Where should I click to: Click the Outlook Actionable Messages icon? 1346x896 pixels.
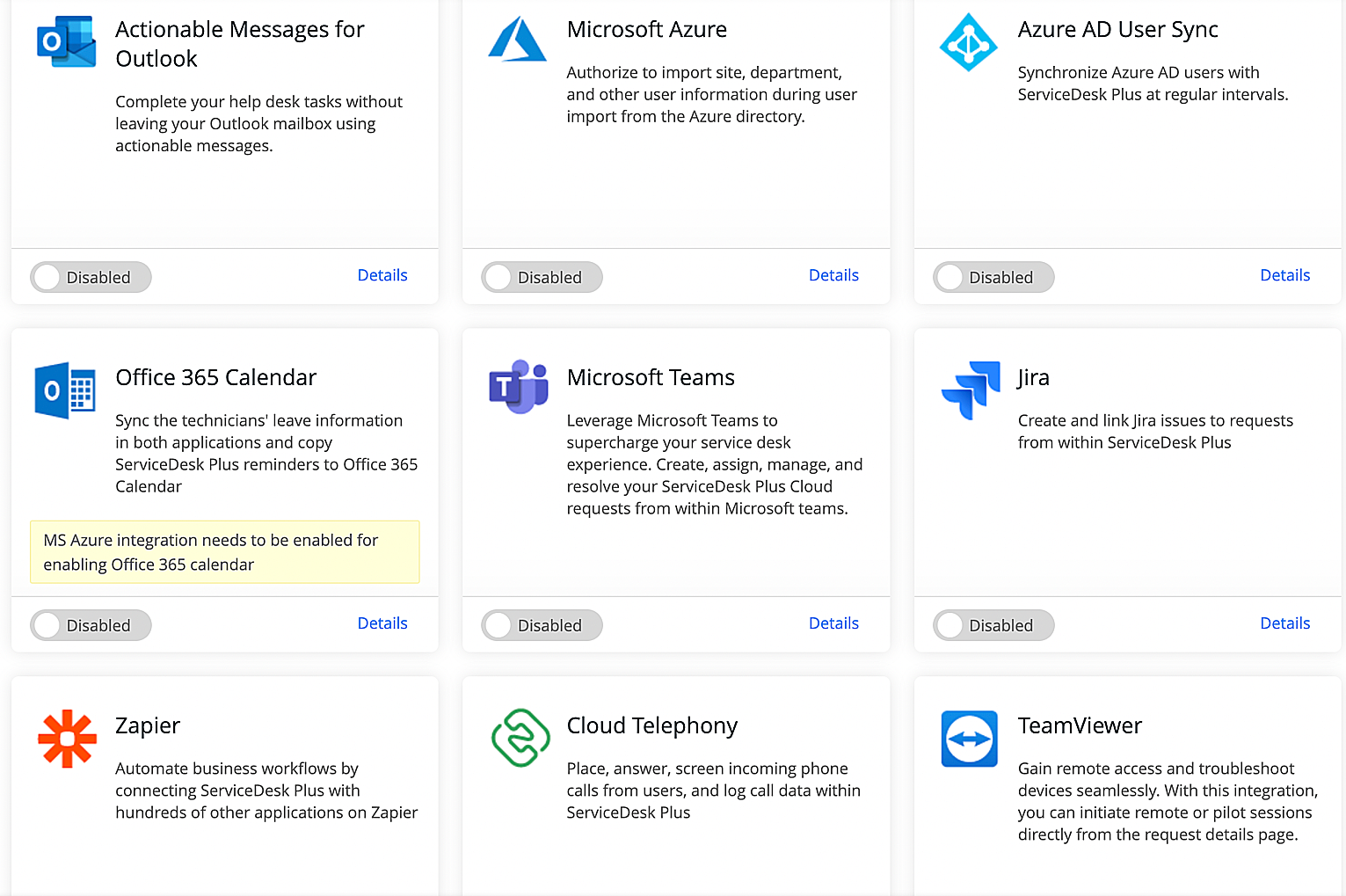(x=66, y=41)
